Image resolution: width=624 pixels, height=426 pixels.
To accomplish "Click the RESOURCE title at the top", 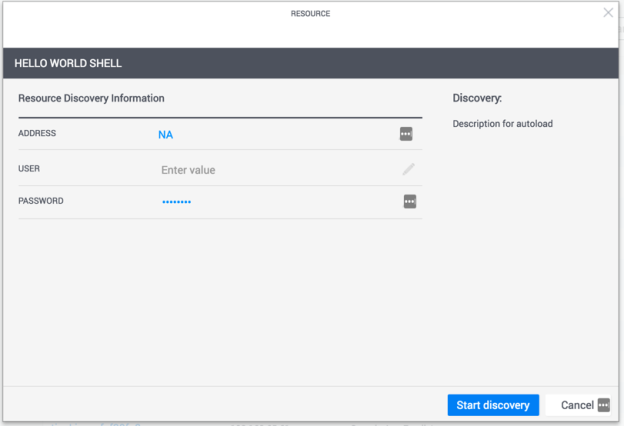I will tap(310, 14).
